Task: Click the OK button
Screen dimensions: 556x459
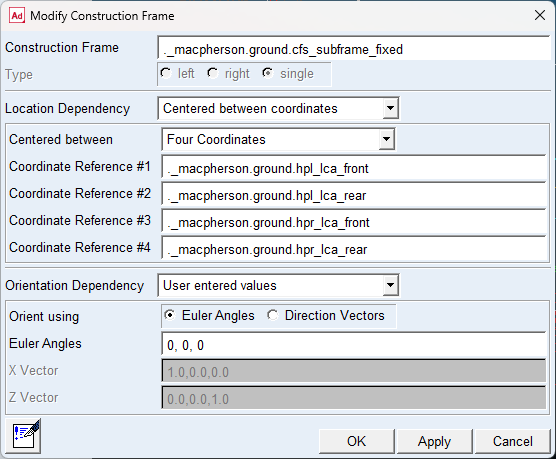Action: click(x=356, y=441)
